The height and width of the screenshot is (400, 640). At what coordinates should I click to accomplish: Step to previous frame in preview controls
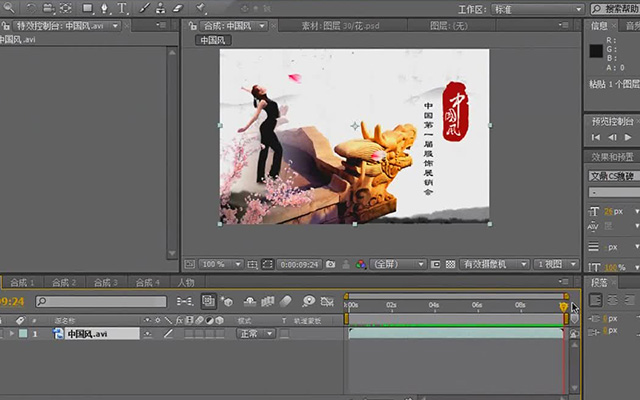[x=612, y=137]
